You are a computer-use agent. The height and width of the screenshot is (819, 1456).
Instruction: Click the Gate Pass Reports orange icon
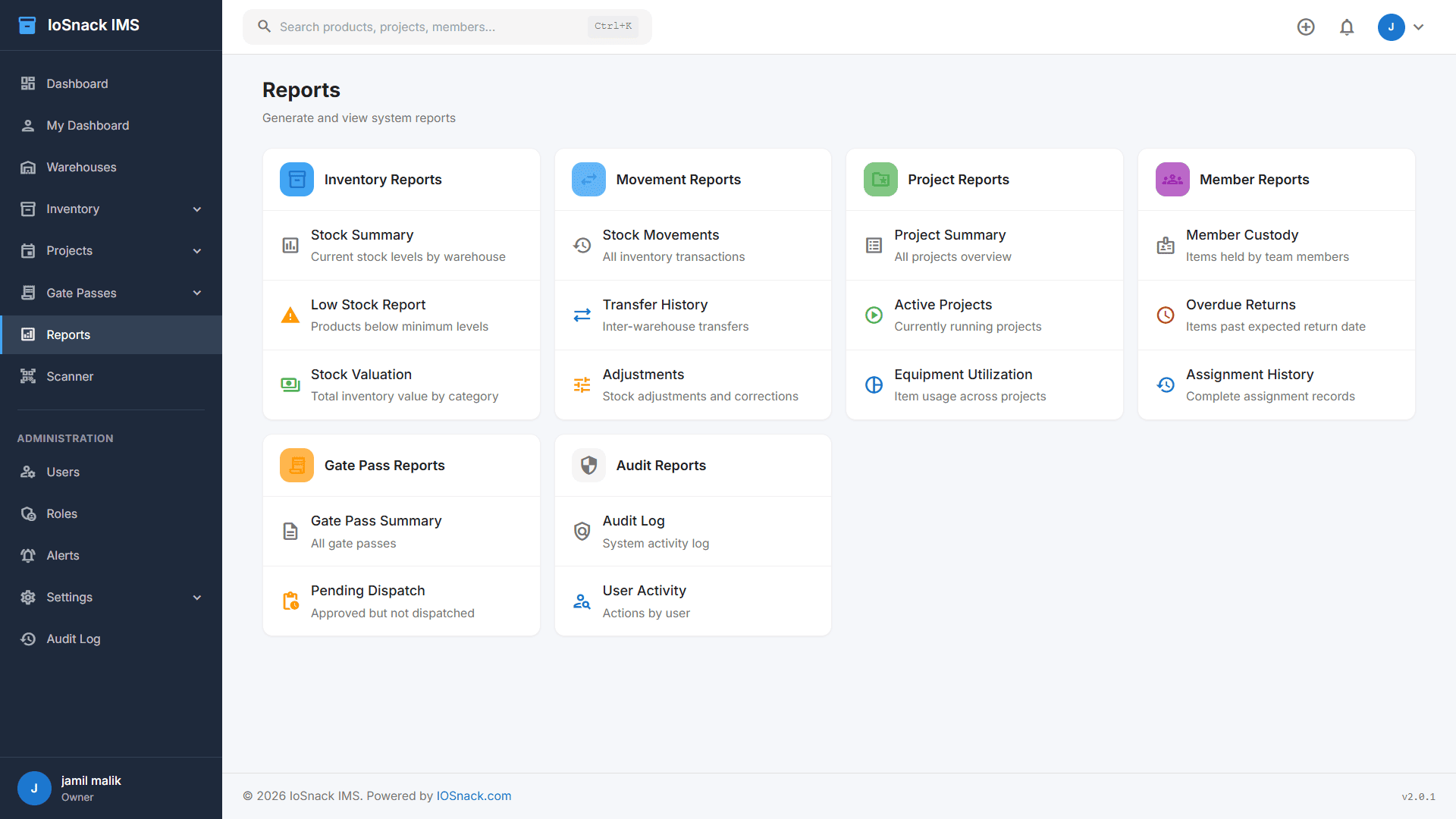pyautogui.click(x=297, y=466)
